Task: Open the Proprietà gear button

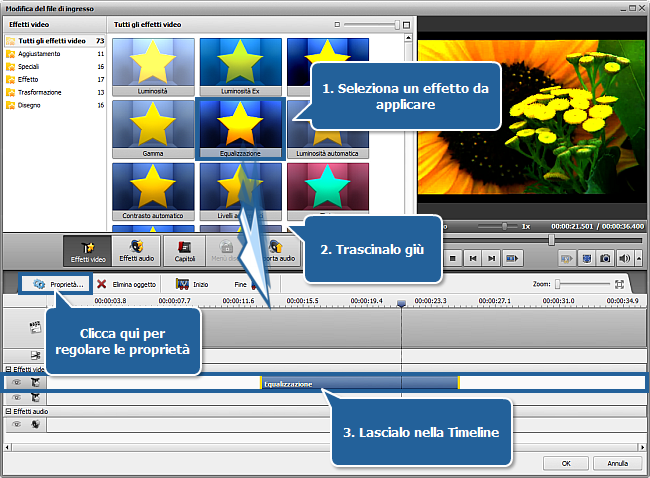Action: coord(56,284)
